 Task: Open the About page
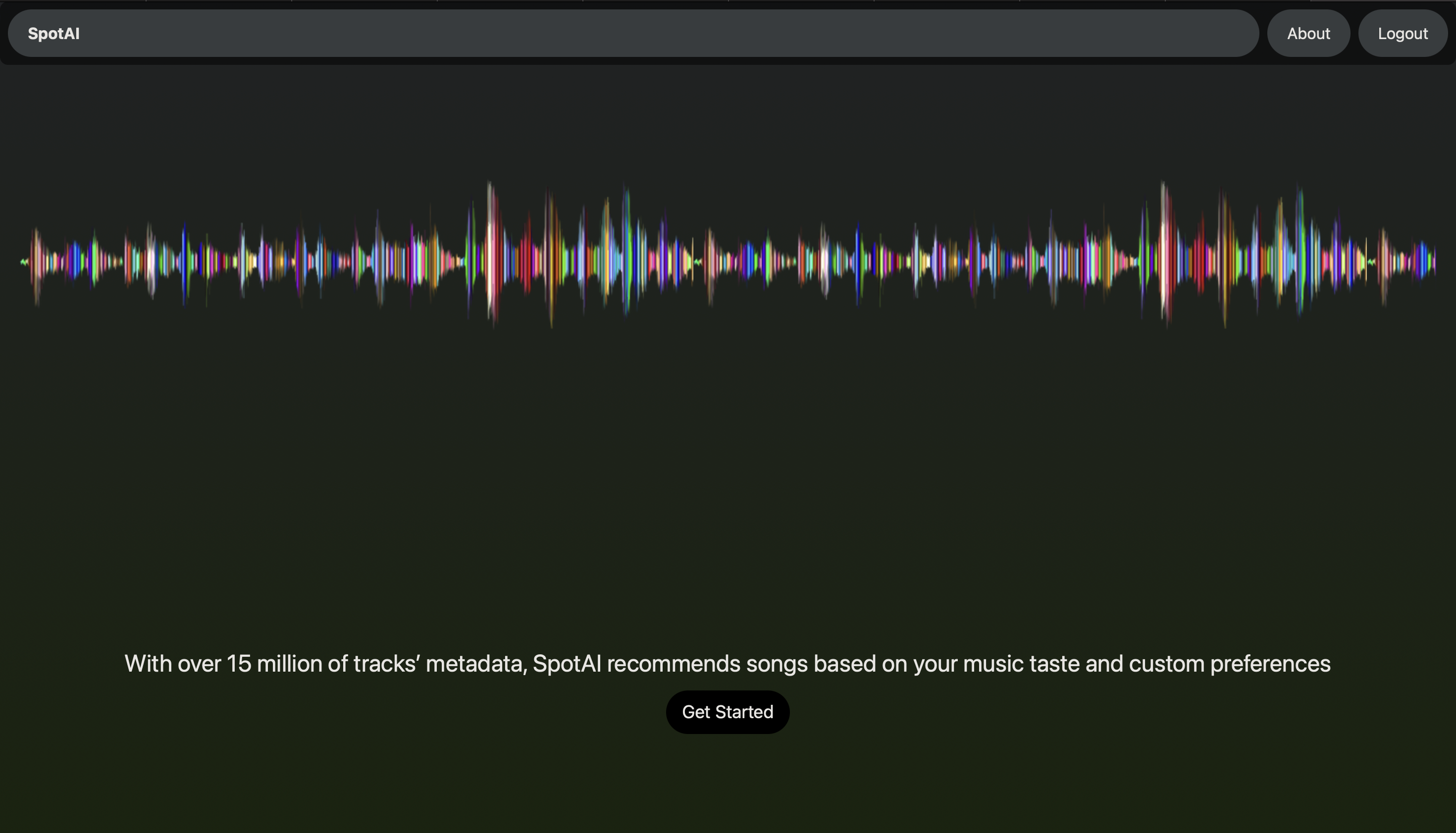point(1308,34)
